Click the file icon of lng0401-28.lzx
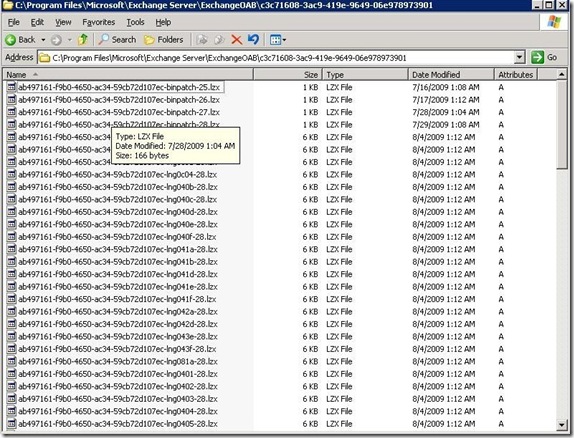 [12, 374]
